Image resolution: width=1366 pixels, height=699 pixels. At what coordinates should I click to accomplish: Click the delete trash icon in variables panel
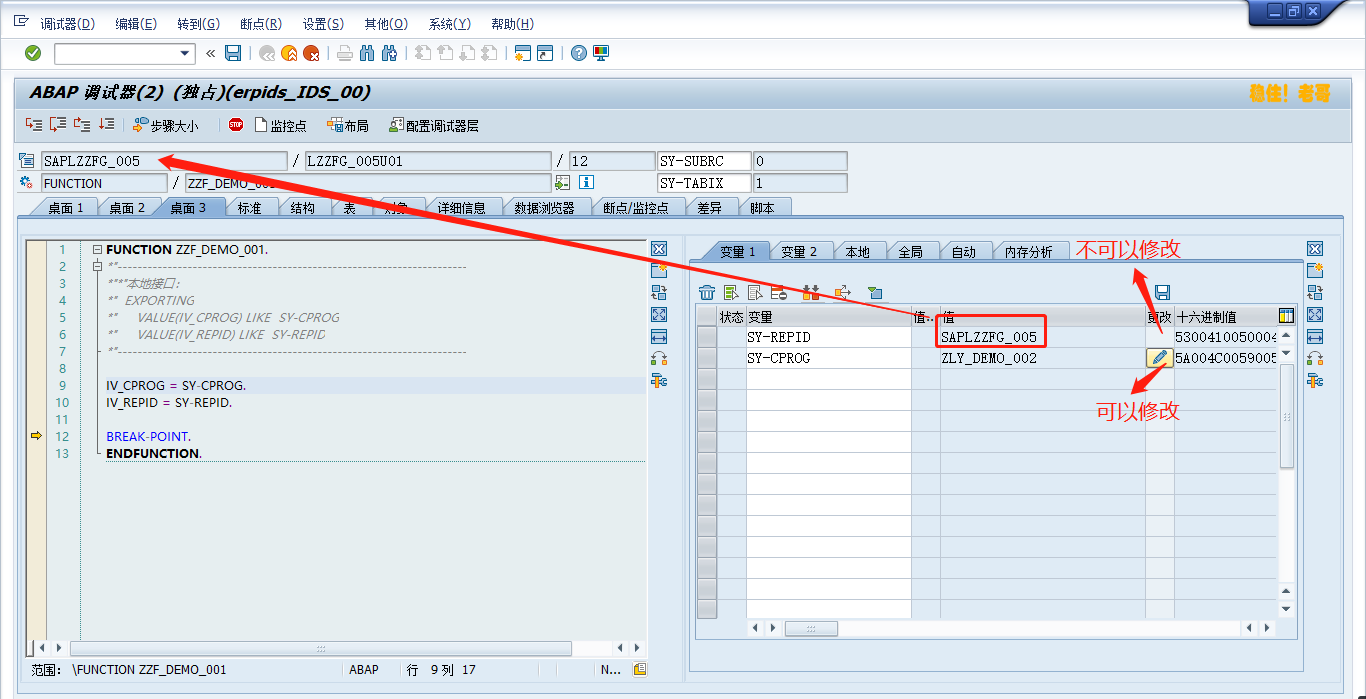706,292
